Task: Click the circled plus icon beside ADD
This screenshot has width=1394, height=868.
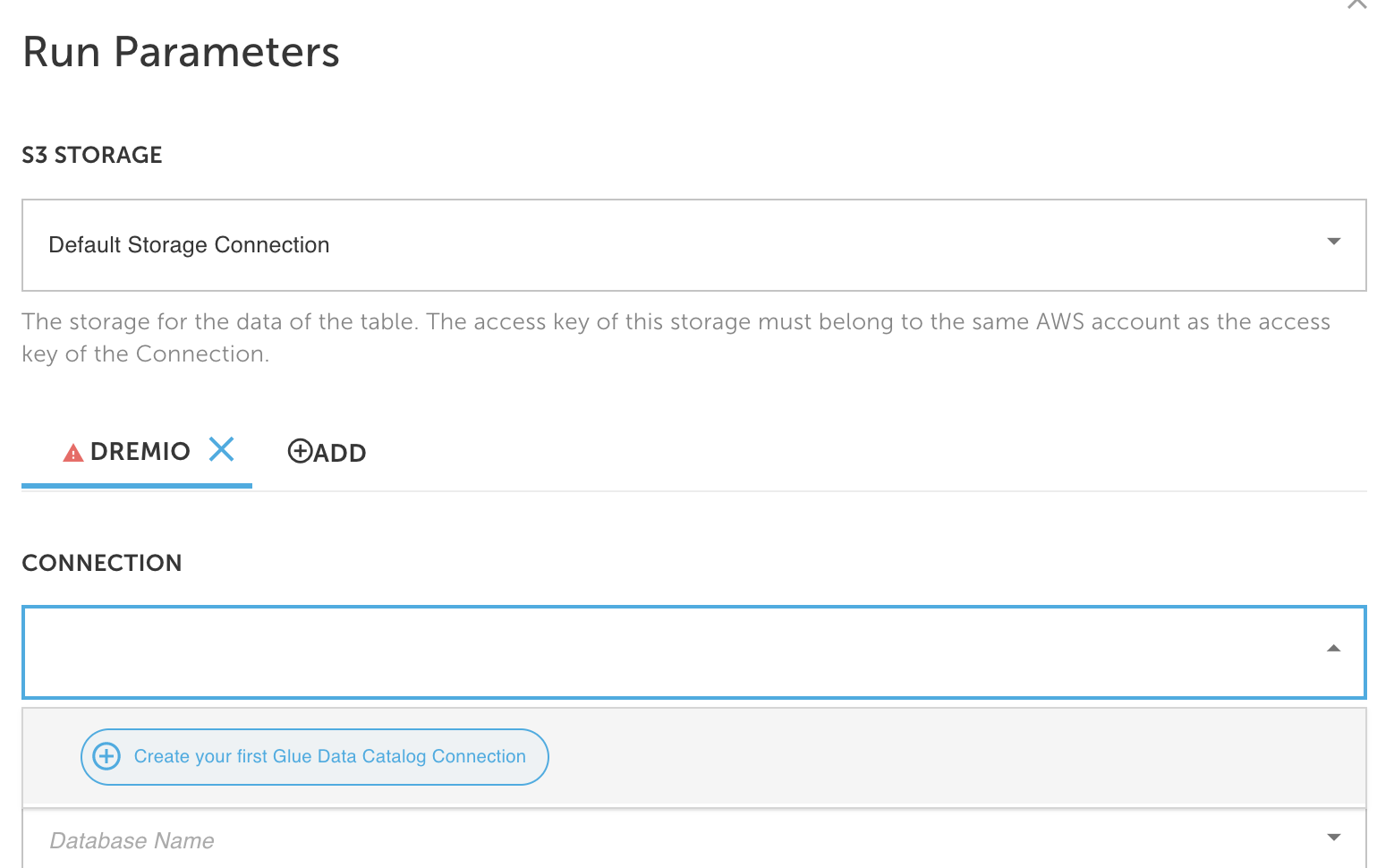Action: [x=300, y=451]
